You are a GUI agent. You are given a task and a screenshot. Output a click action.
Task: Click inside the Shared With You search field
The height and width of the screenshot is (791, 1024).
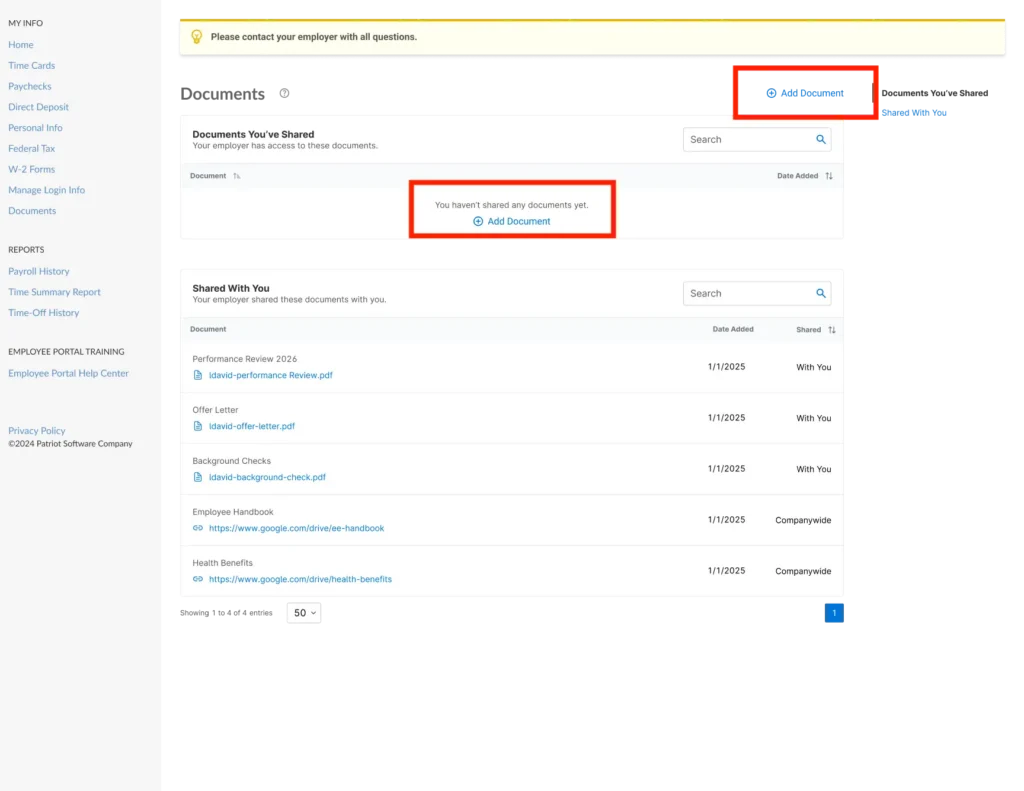[750, 293]
